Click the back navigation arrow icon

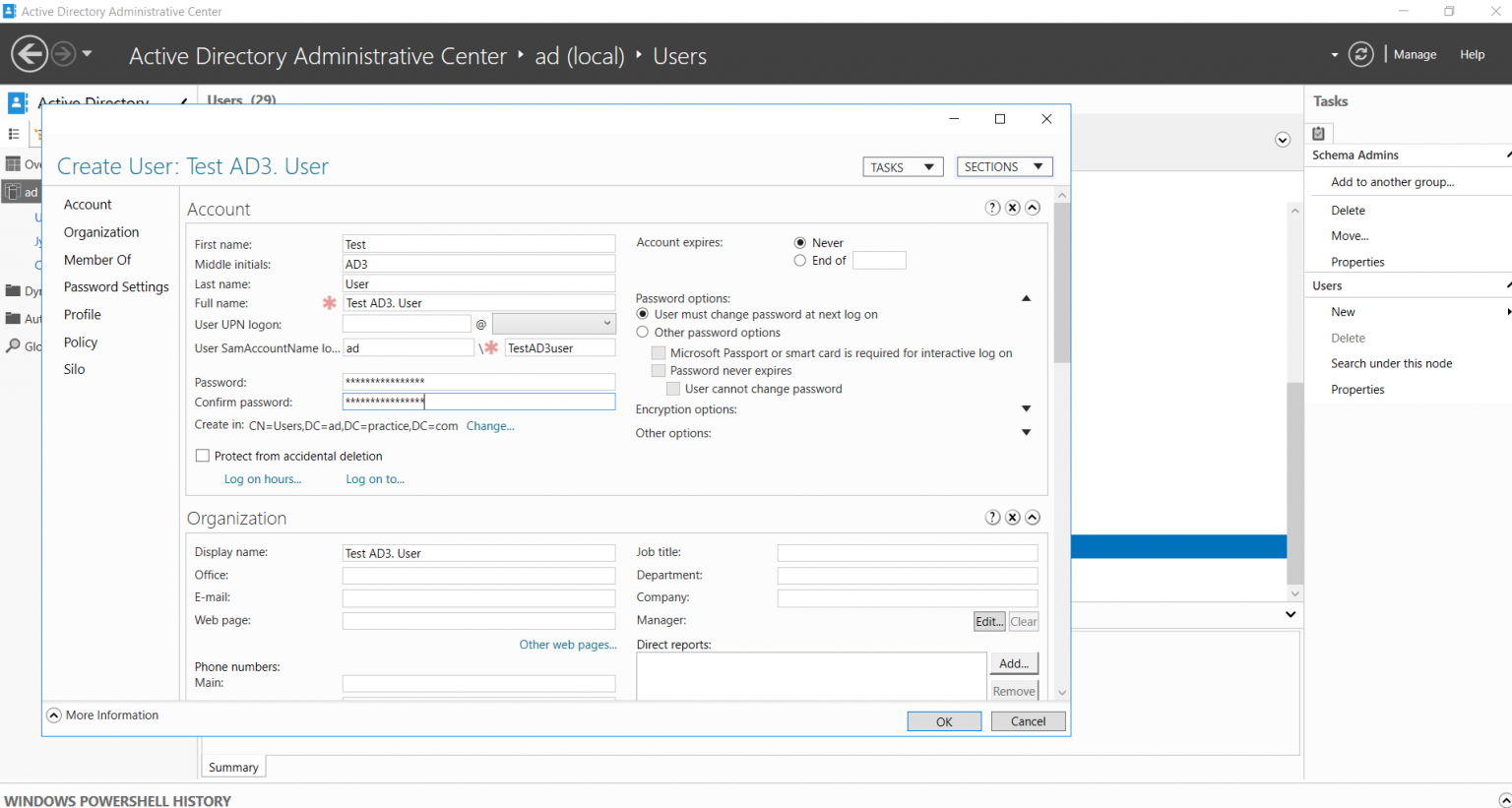(30, 54)
